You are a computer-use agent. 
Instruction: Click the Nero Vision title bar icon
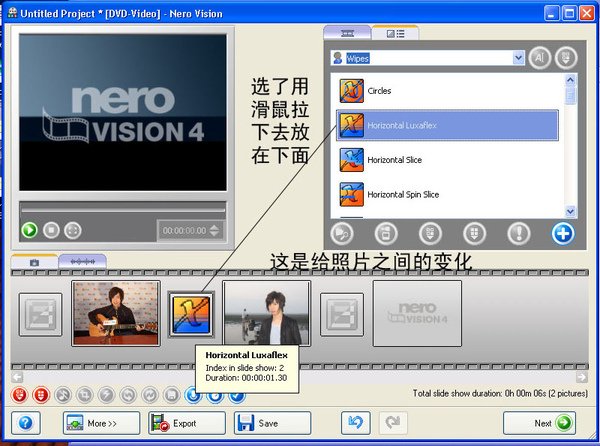click(12, 13)
